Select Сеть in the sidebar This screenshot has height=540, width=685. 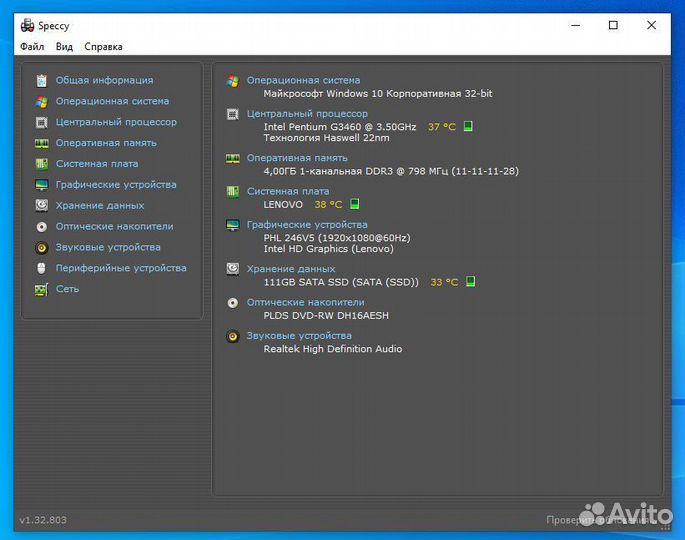[x=67, y=289]
